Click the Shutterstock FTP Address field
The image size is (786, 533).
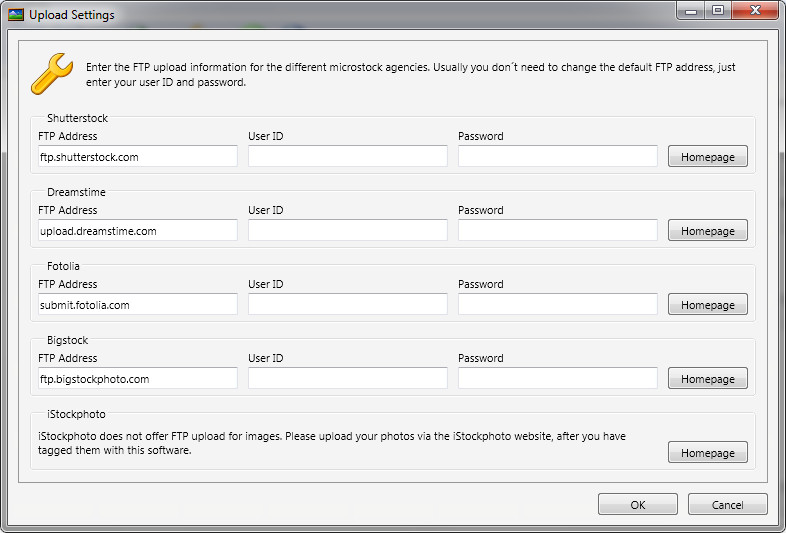click(137, 156)
